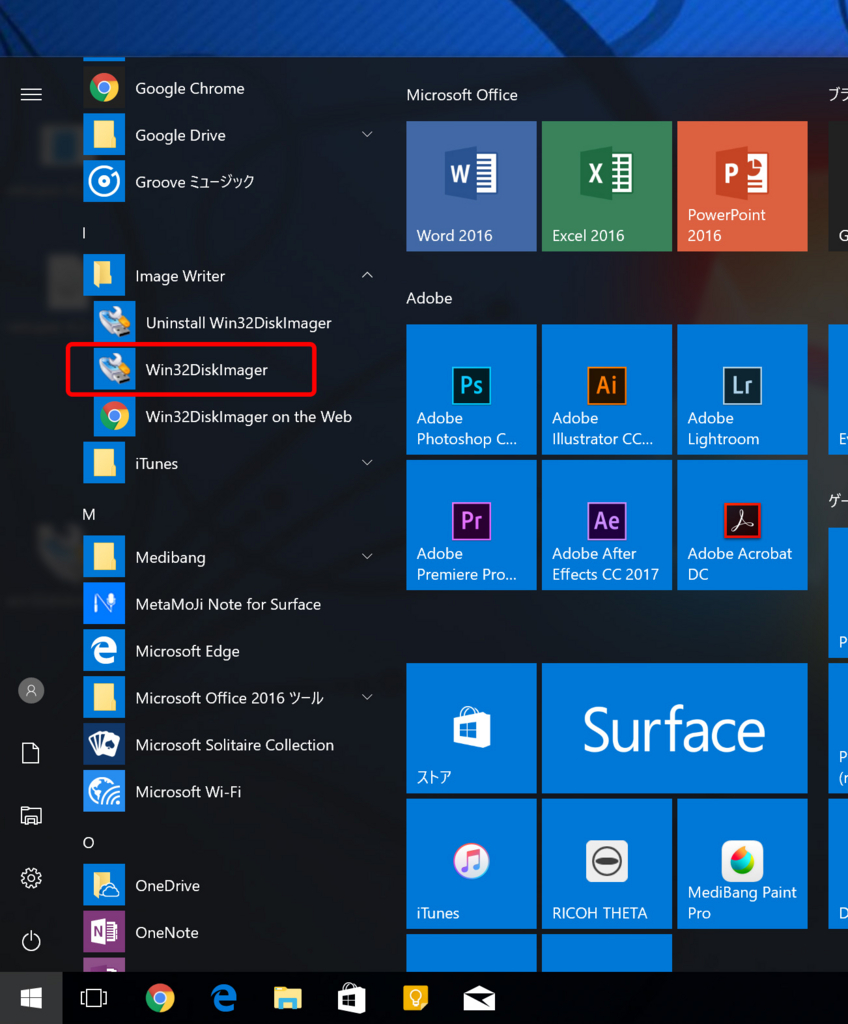Launch MetaMoJi Note for Surface
The image size is (848, 1024).
[x=229, y=604]
